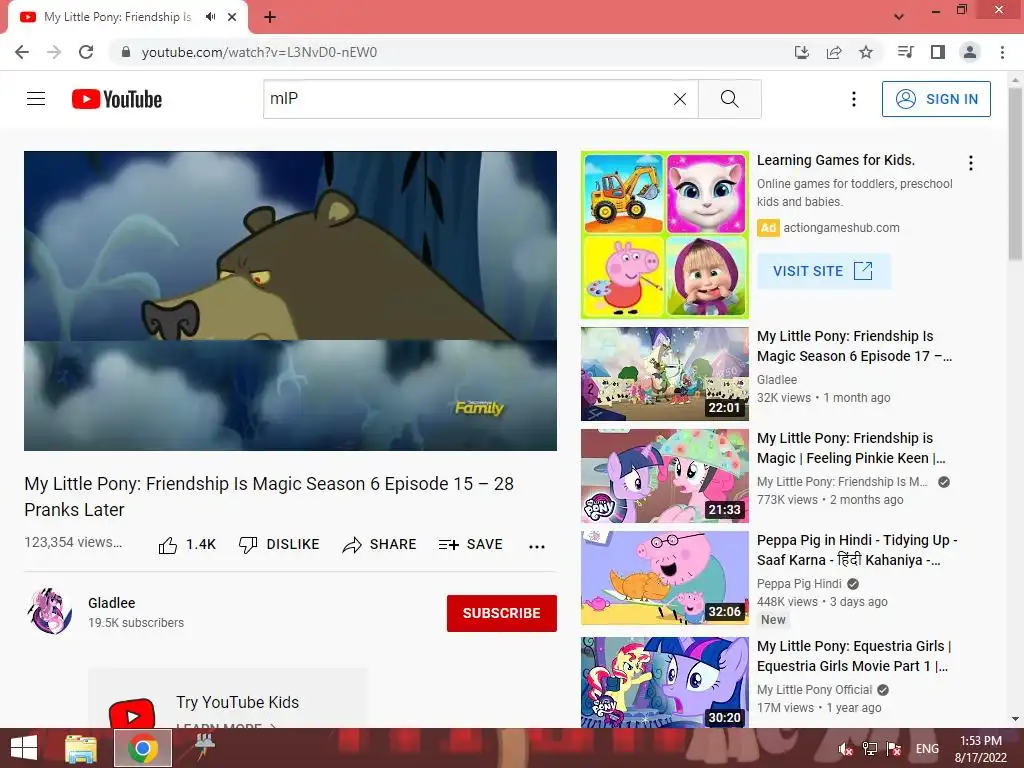This screenshot has height=768, width=1024.
Task: View site info via the lock icon
Action: coord(126,52)
